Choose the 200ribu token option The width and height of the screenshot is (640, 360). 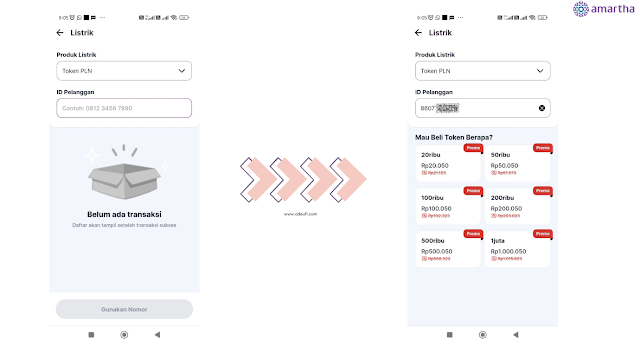coord(517,206)
